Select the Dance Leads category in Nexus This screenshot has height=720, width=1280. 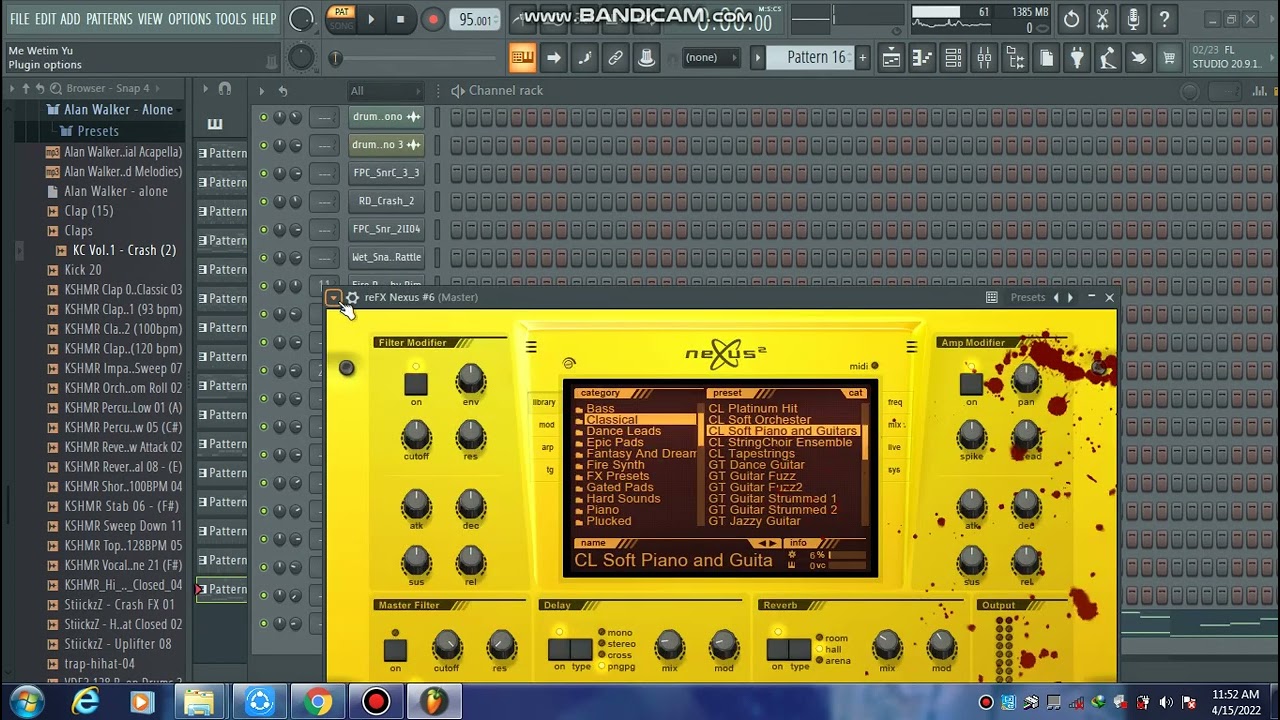tap(624, 431)
